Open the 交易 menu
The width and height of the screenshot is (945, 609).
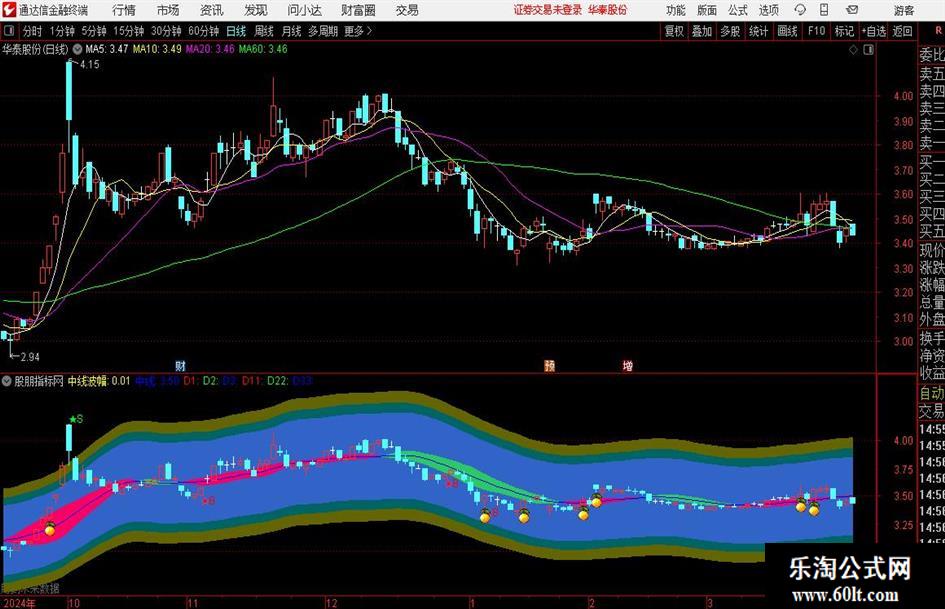[407, 10]
